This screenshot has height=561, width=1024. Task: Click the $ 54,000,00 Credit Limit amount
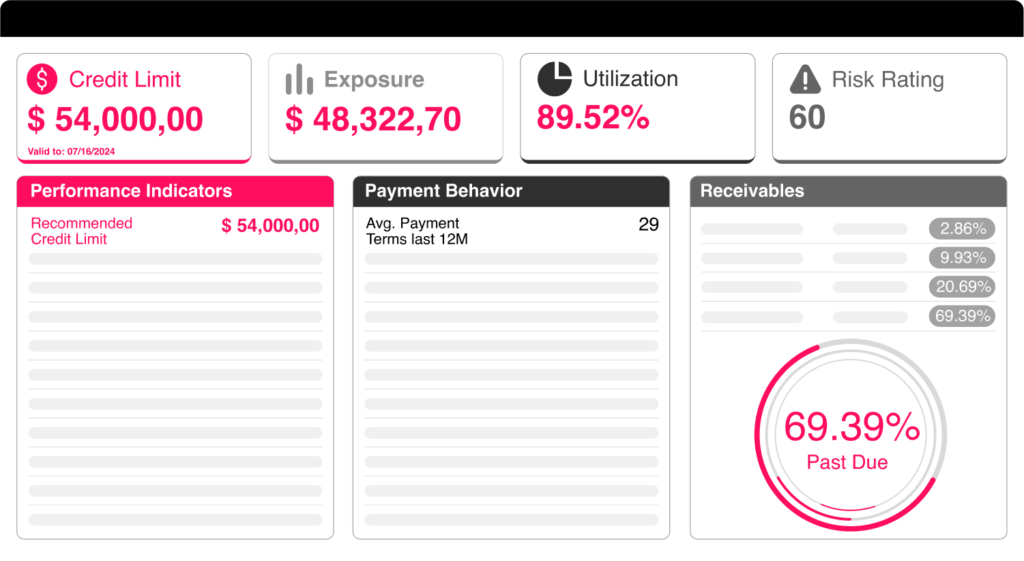pos(115,119)
